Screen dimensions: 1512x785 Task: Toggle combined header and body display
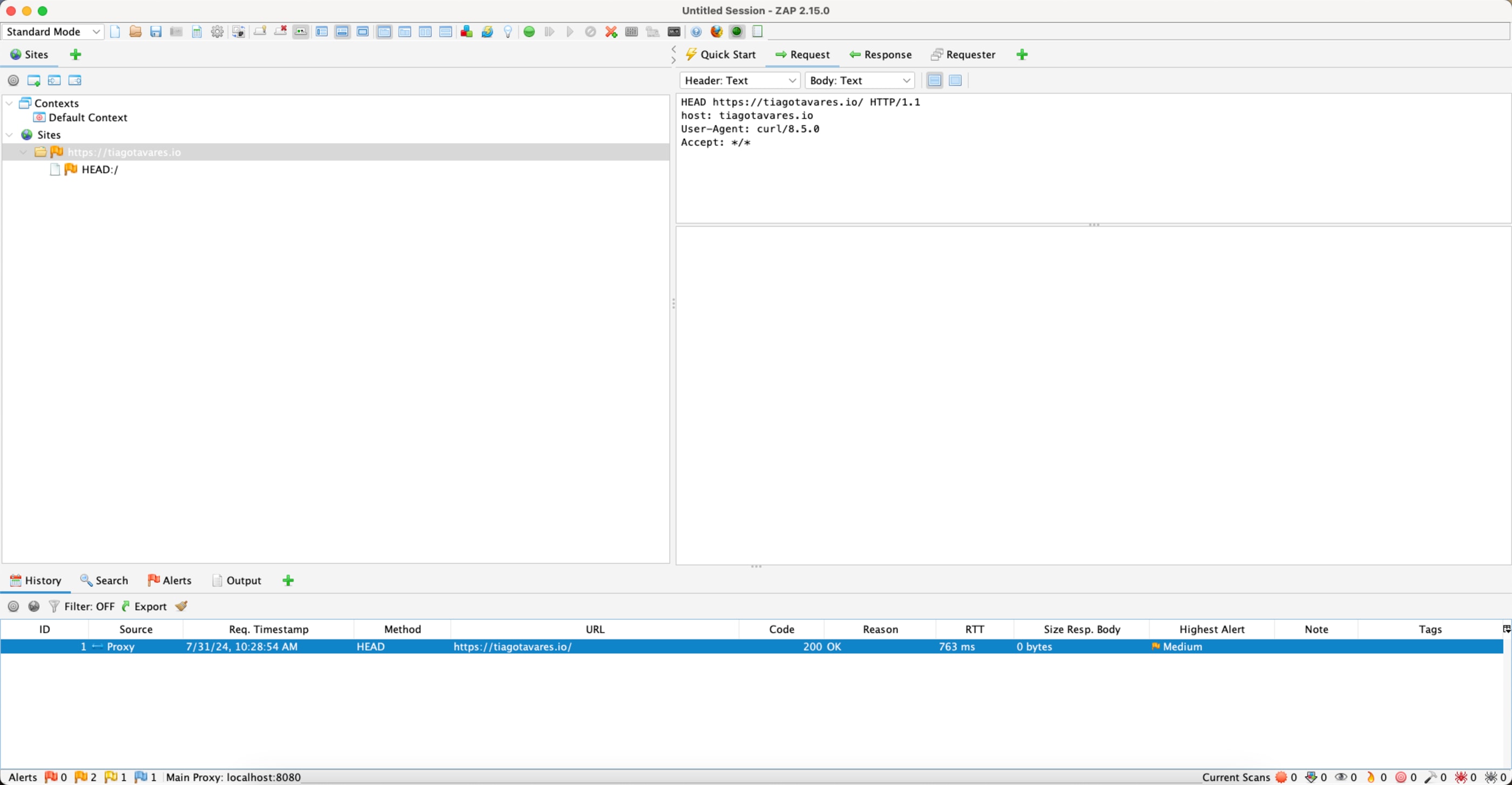pyautogui.click(x=955, y=80)
